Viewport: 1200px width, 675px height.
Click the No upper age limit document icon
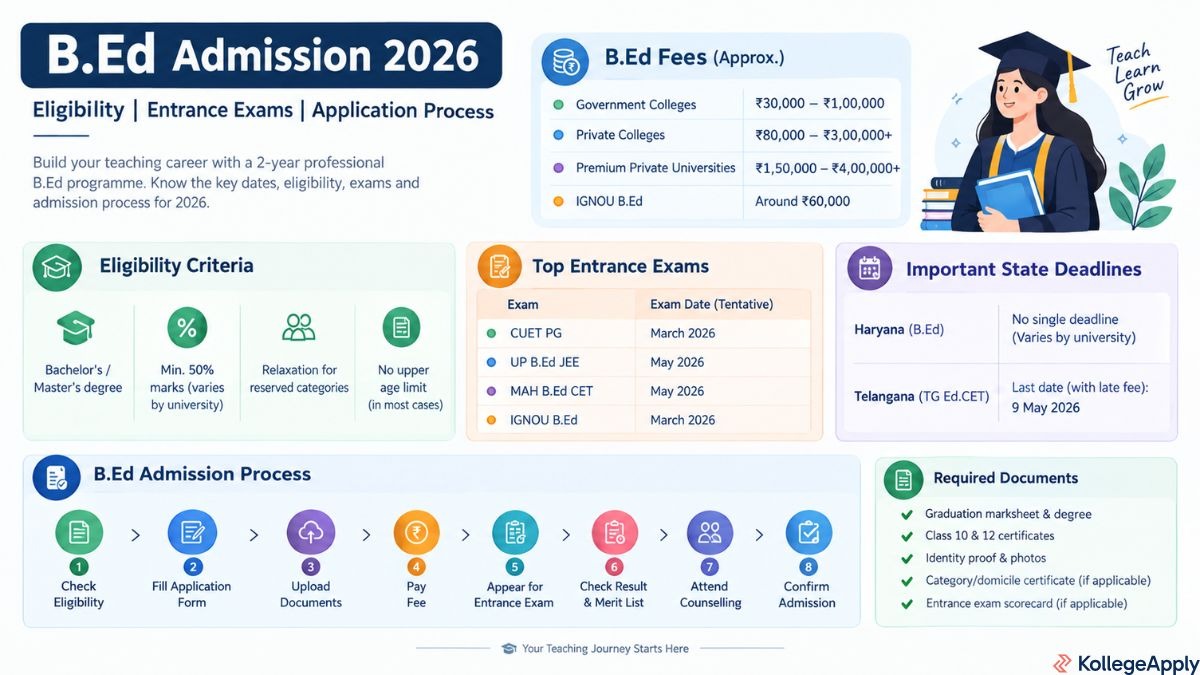coord(401,327)
